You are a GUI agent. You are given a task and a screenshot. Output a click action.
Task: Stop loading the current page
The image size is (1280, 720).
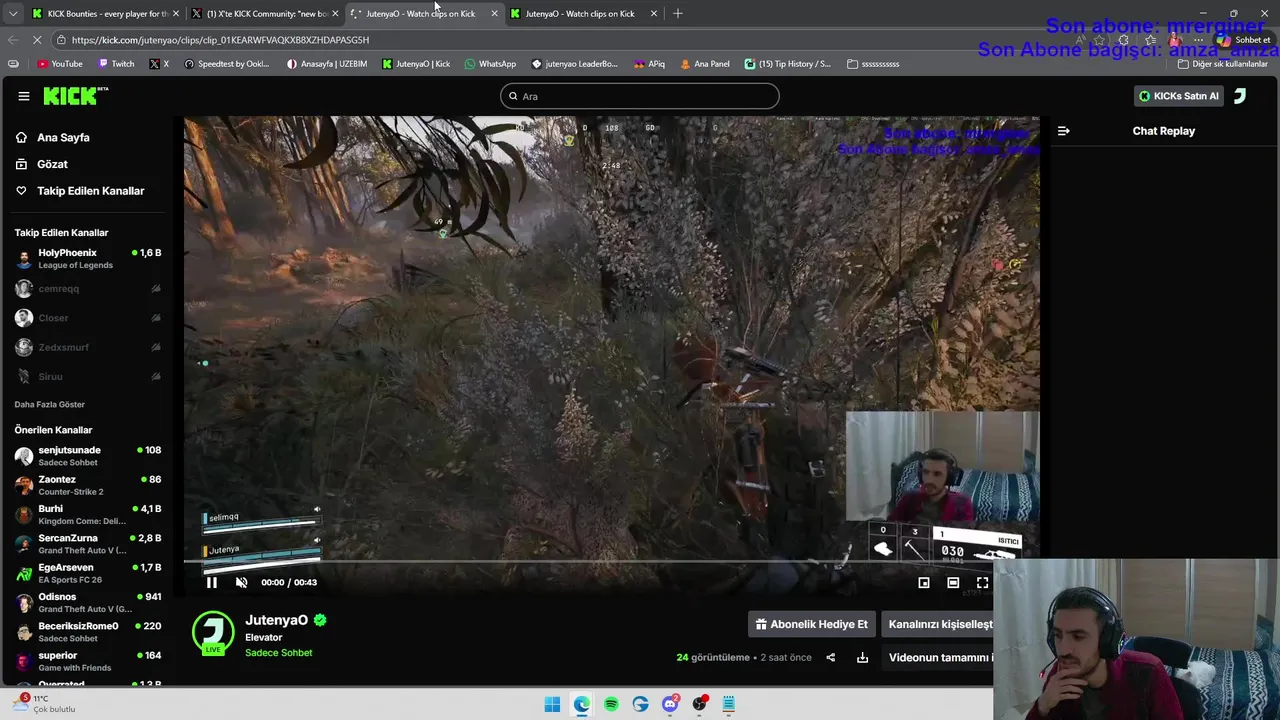click(37, 40)
